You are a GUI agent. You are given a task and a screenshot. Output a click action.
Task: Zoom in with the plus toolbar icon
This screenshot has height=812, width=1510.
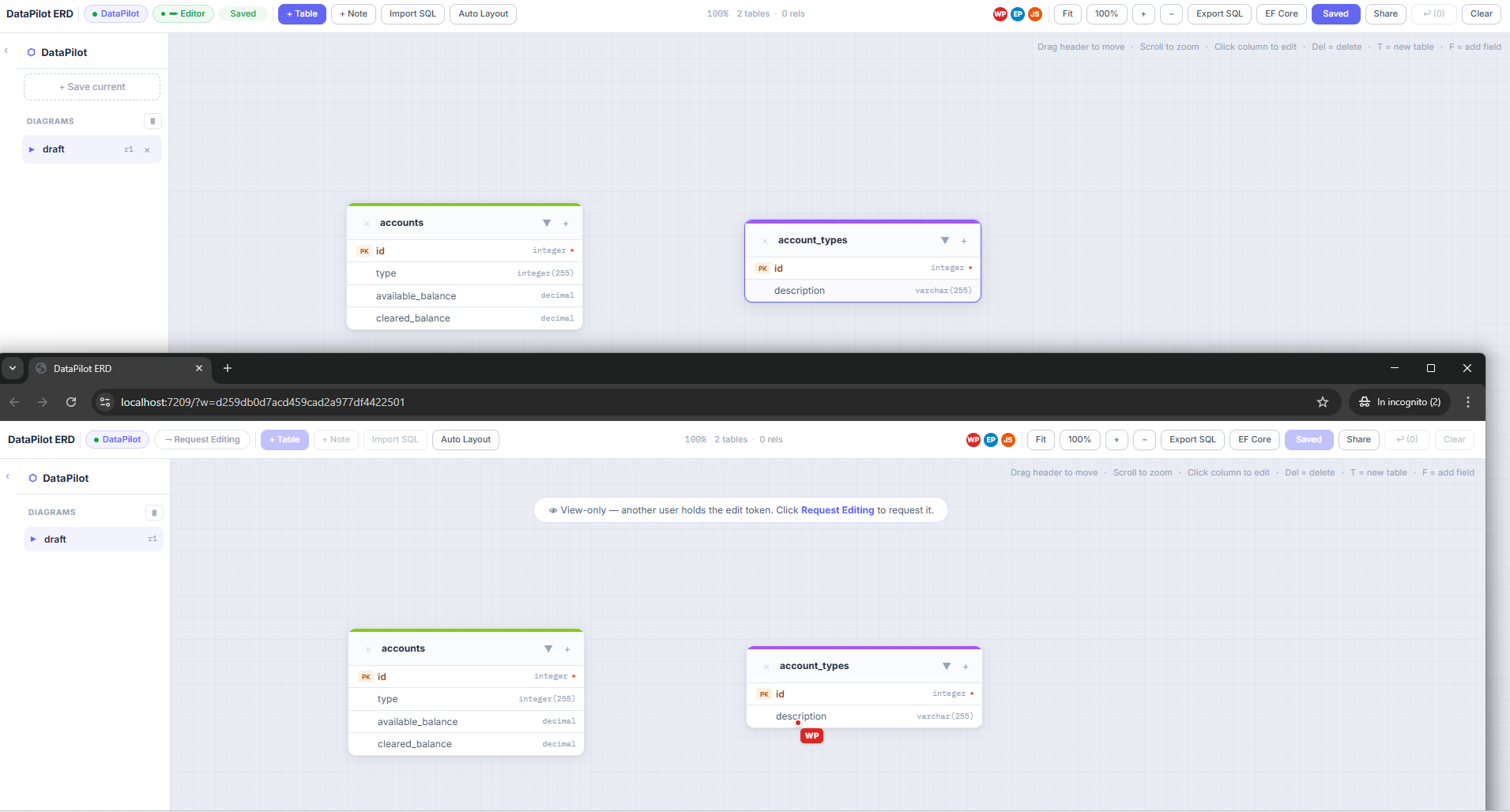(x=1143, y=13)
